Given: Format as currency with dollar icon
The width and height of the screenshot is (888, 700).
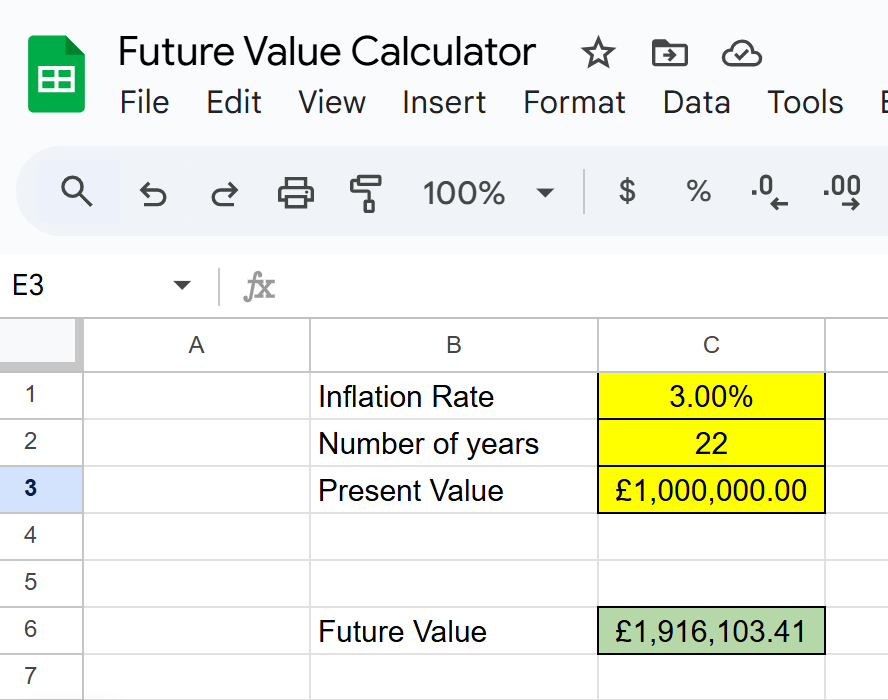Looking at the screenshot, I should pyautogui.click(x=627, y=191).
